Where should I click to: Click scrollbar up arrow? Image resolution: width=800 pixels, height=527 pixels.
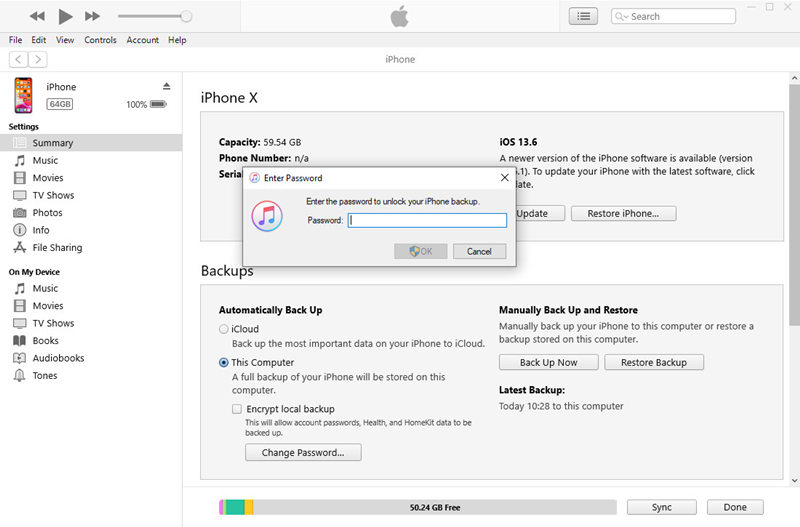click(794, 78)
